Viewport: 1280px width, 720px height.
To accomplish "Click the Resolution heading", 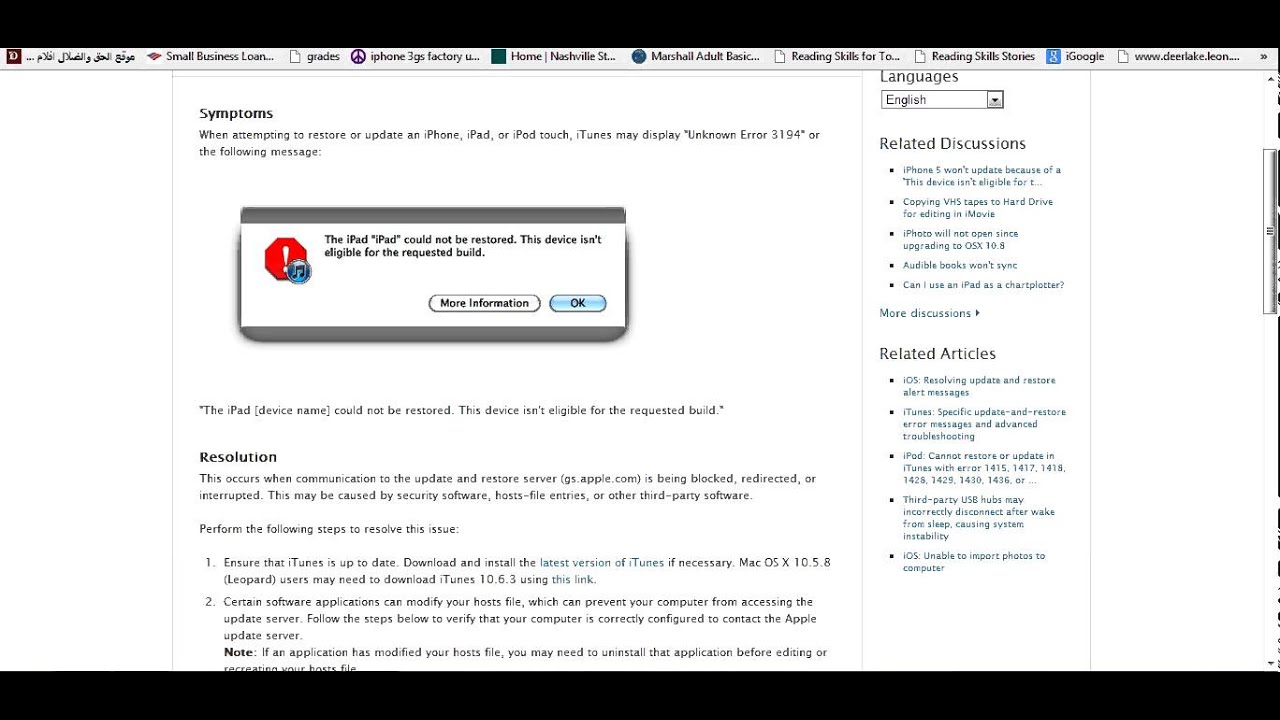I will (x=238, y=457).
